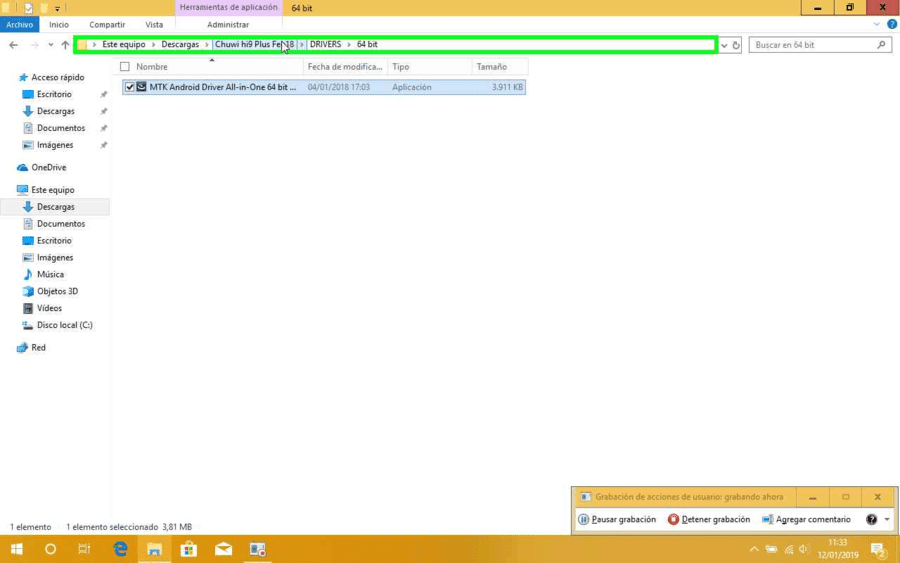900x563 pixels.
Task: Click Agregar comentario in recorder
Action: click(x=806, y=519)
